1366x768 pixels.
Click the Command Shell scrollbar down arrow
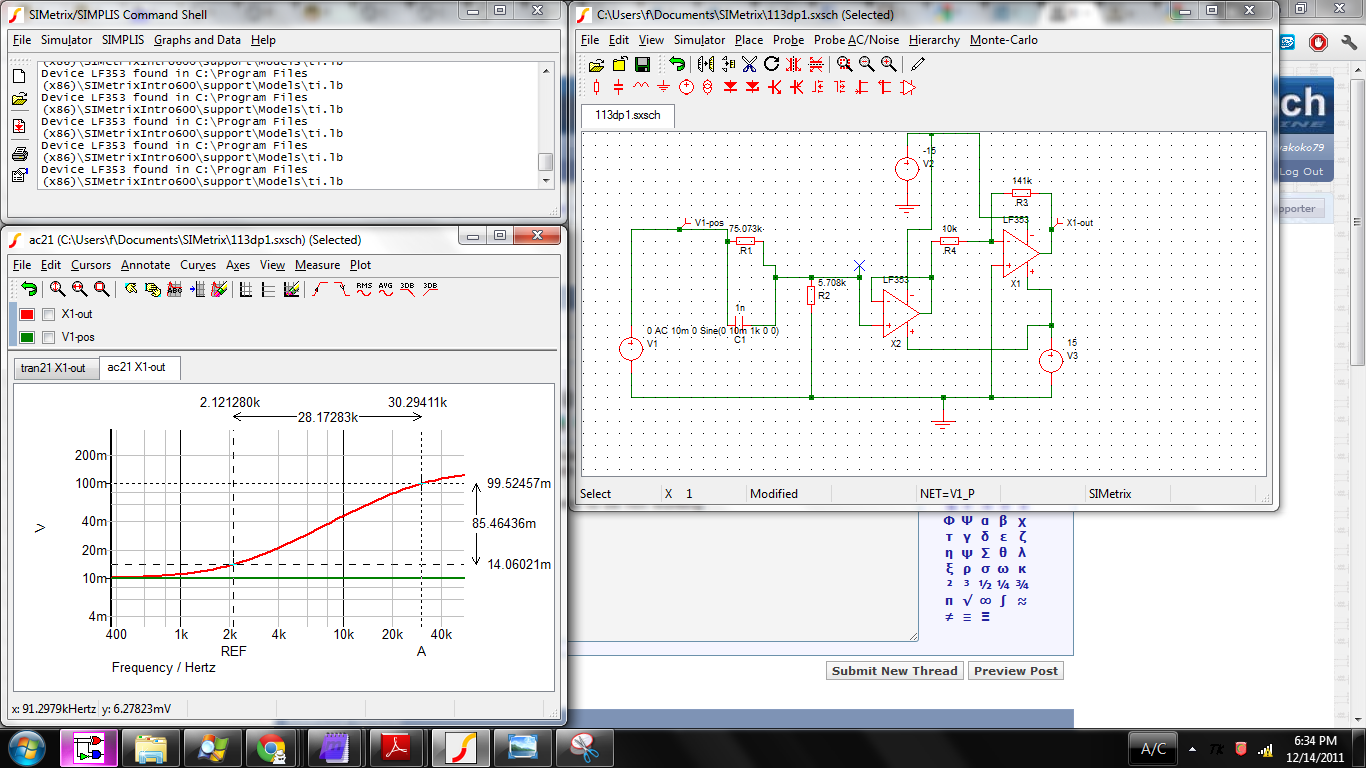545,181
